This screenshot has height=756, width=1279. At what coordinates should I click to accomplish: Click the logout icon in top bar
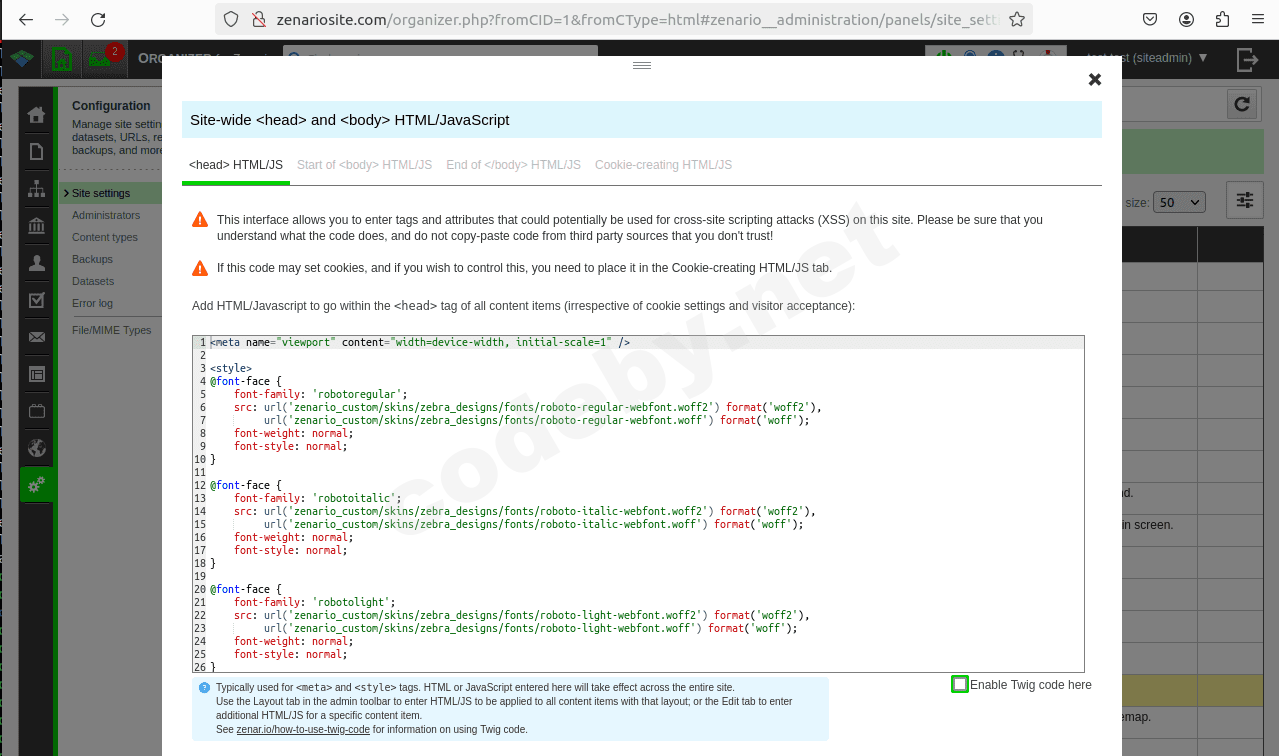(x=1247, y=60)
